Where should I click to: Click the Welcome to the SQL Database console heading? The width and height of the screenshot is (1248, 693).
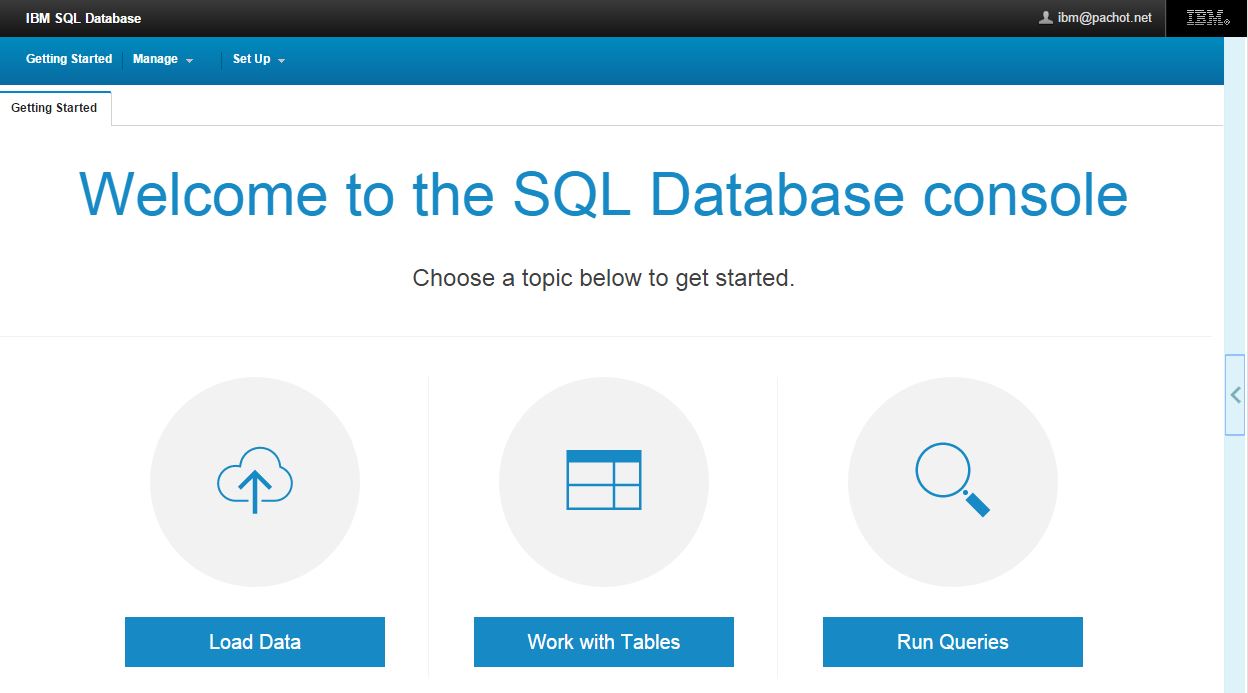[604, 194]
